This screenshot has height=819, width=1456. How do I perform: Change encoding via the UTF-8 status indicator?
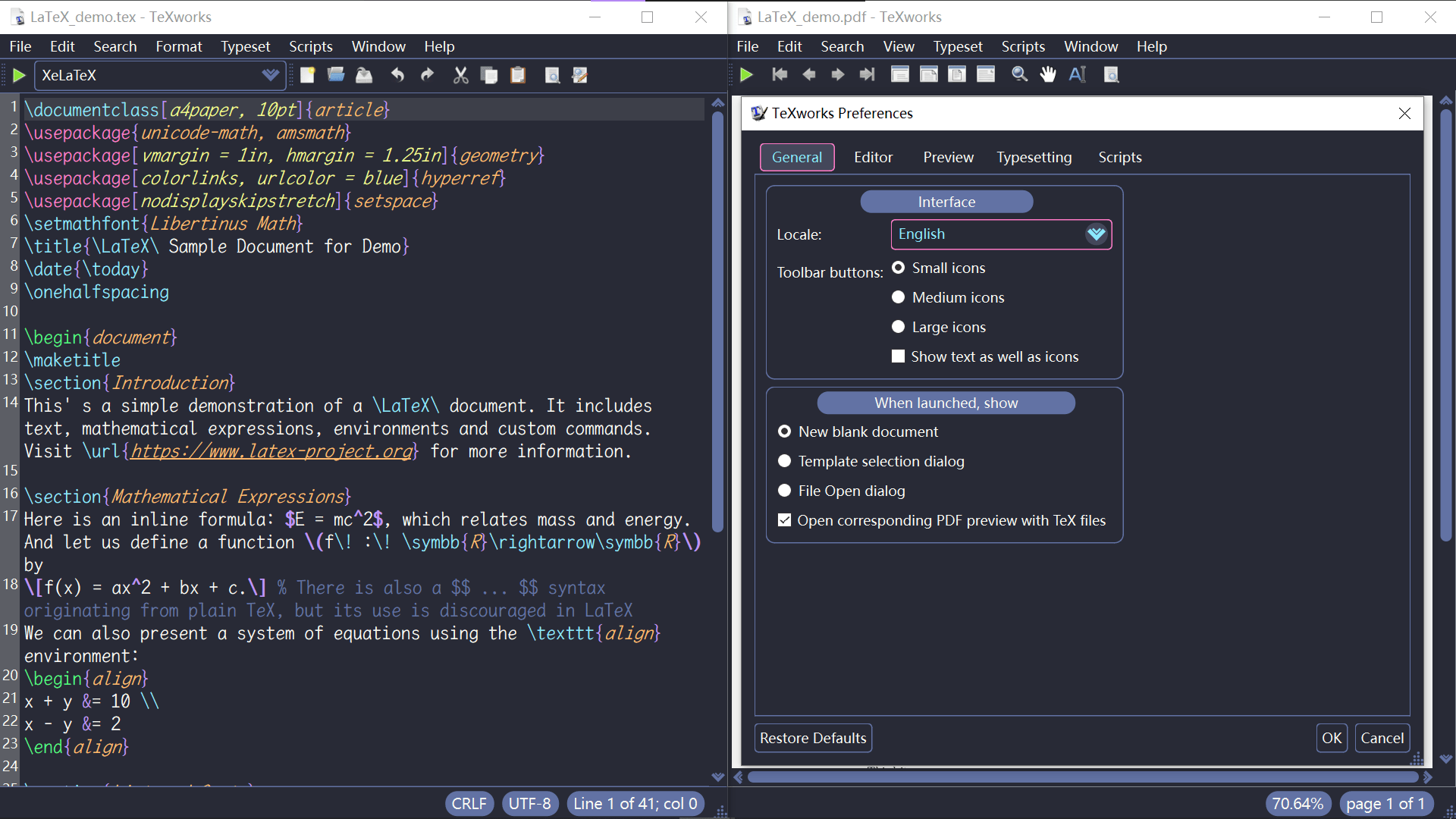point(530,803)
